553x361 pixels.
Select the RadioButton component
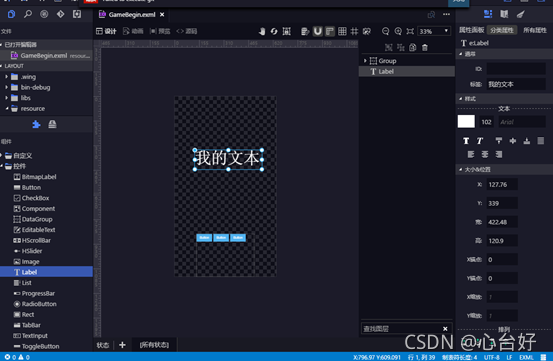(35, 304)
